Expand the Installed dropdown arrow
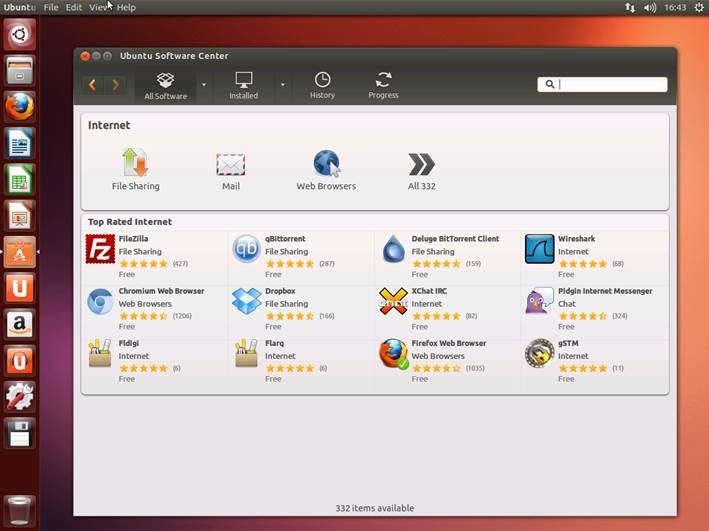Screen dimensions: 709x531 [283, 85]
